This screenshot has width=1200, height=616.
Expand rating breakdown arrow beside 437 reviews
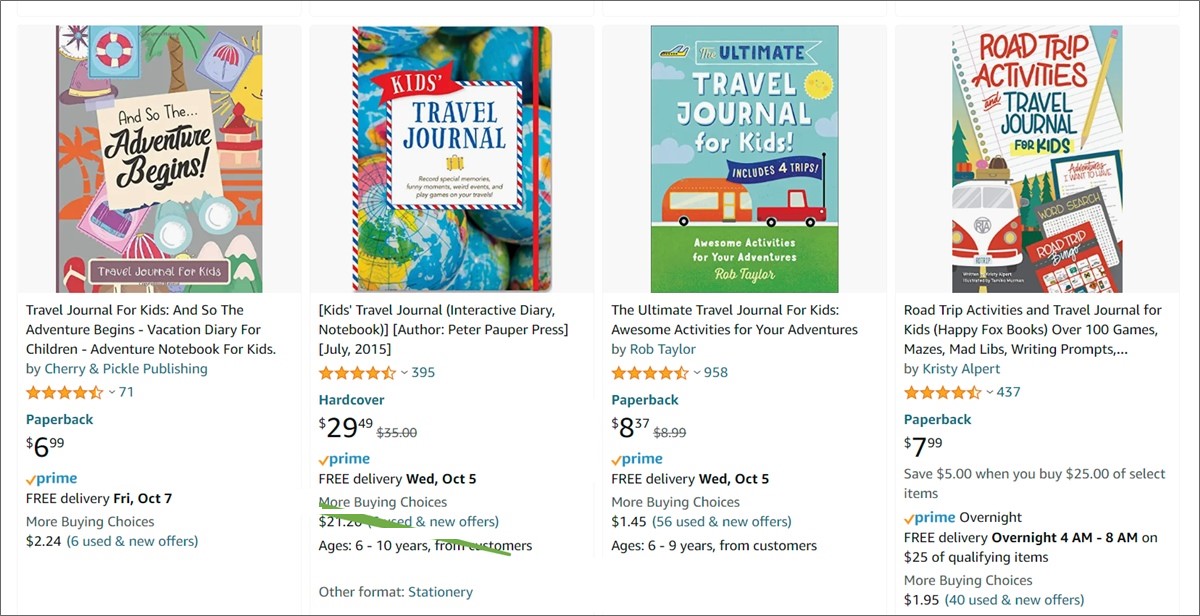[x=990, y=392]
